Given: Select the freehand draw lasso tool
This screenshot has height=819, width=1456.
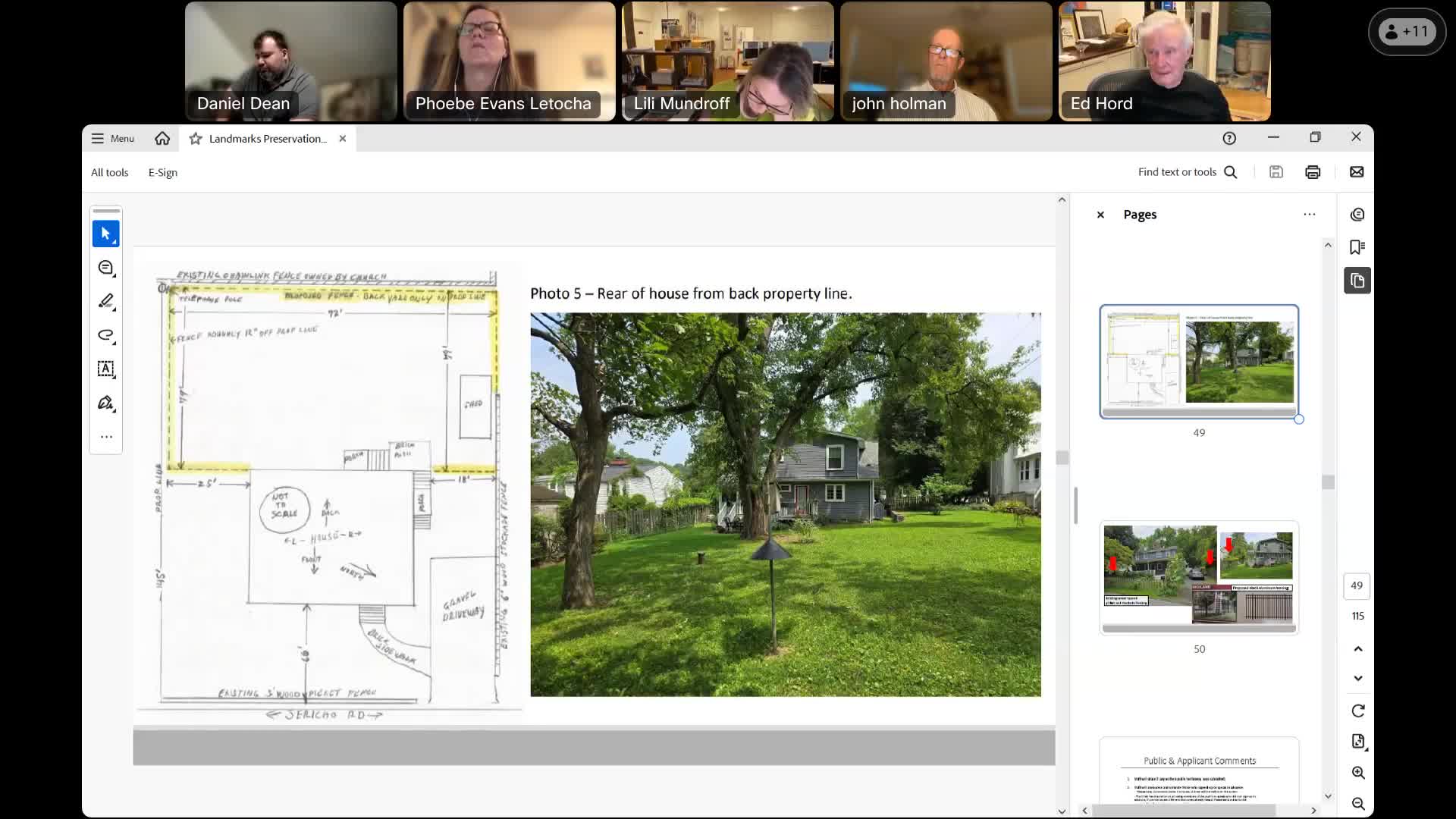Looking at the screenshot, I should [x=105, y=335].
